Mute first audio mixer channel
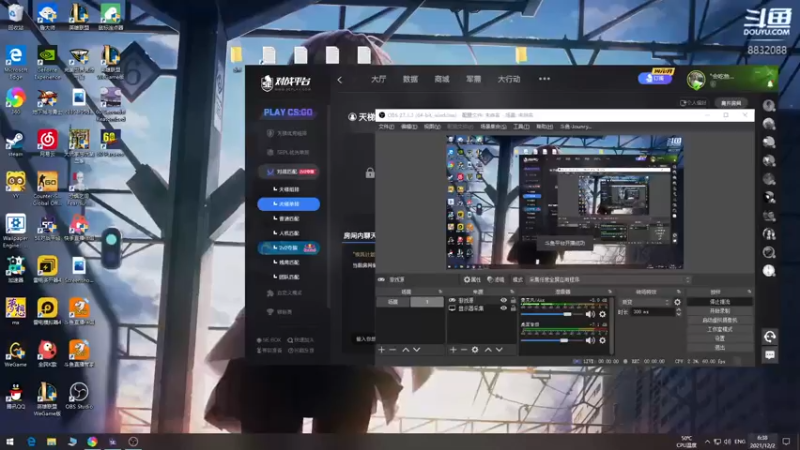 [x=591, y=314]
